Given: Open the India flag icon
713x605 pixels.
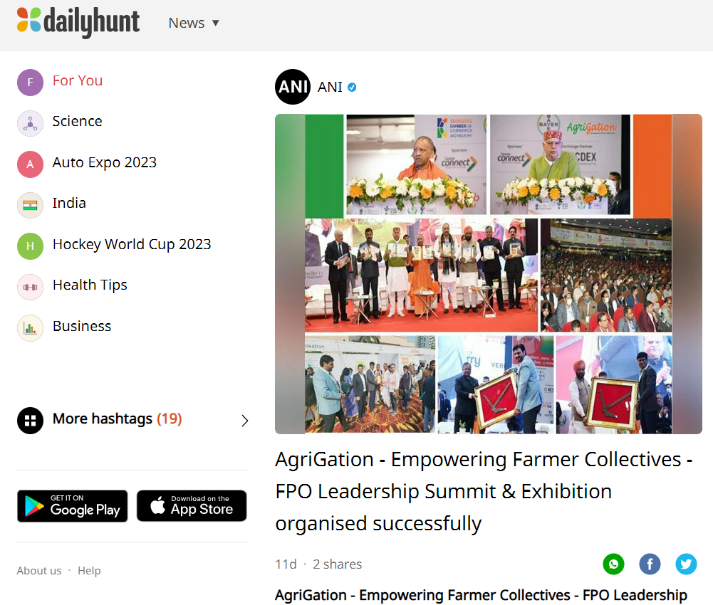Looking at the screenshot, I should pos(30,205).
